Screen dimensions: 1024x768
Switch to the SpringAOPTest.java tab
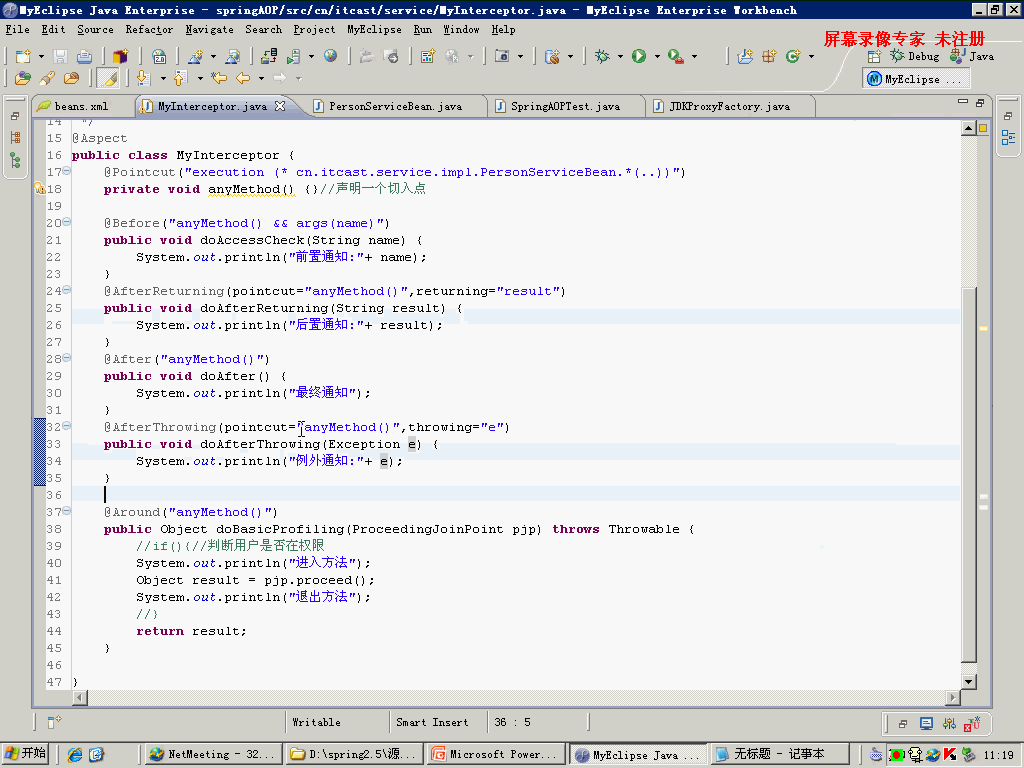[566, 106]
